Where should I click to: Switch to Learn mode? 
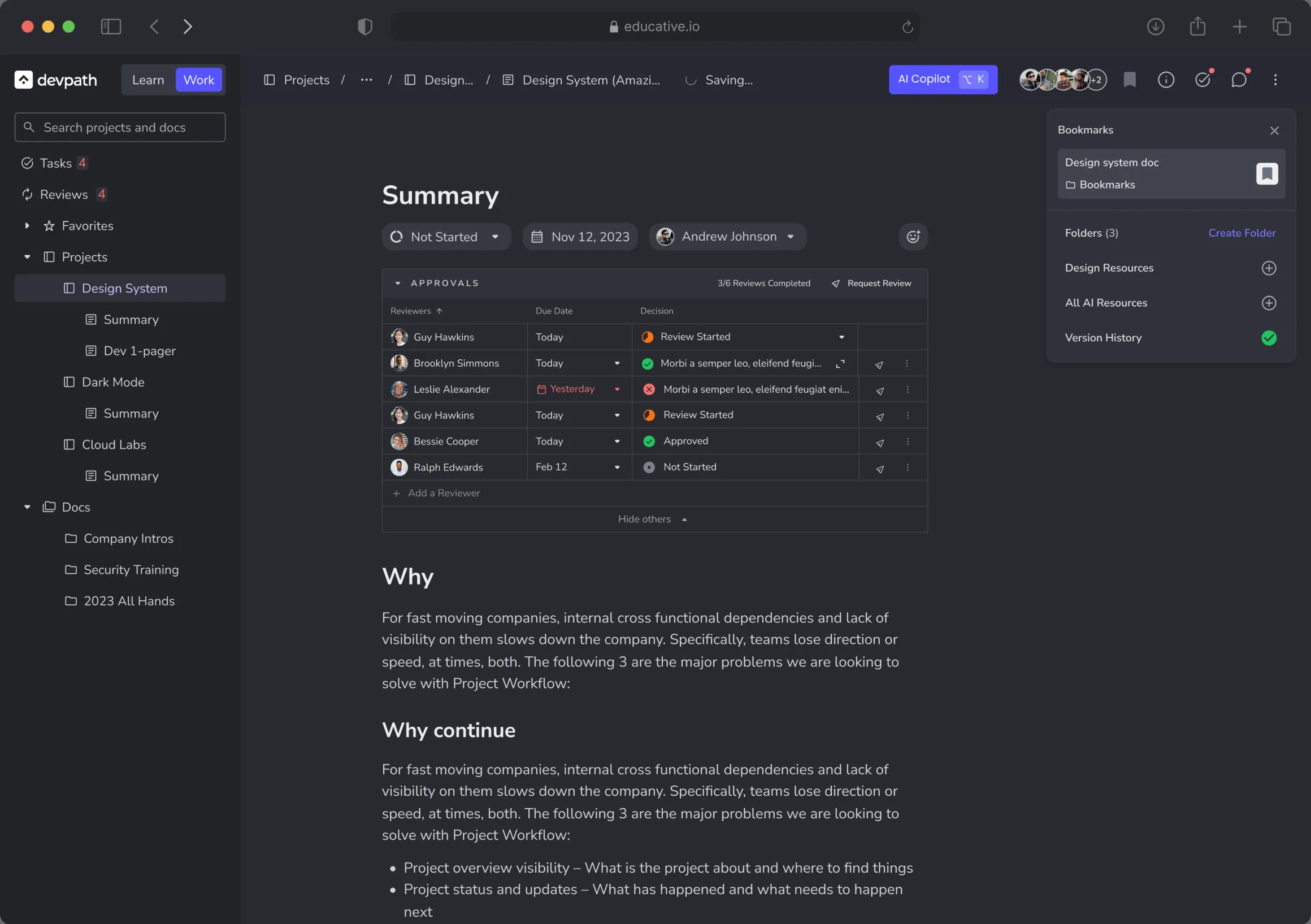point(148,80)
